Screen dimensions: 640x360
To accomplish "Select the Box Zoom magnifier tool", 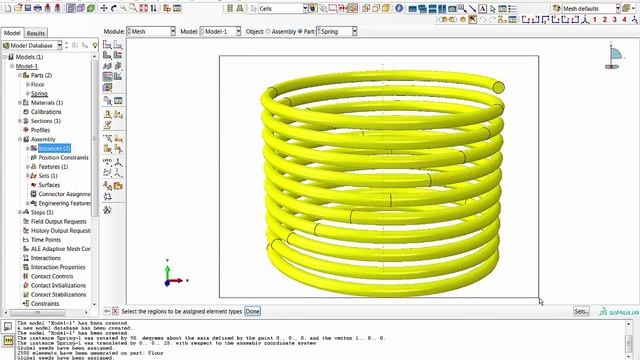I will point(133,8).
